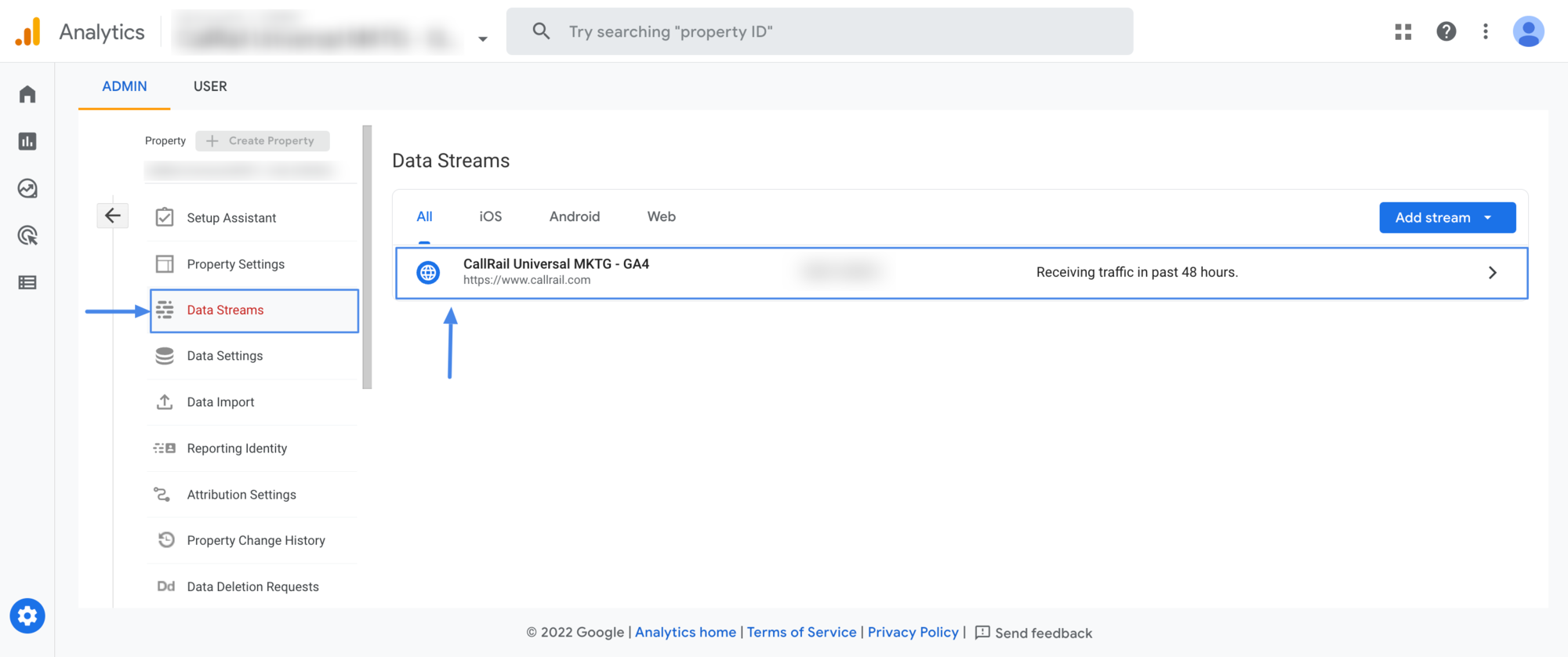
Task: Click the Admin gear icon
Action: tap(27, 616)
